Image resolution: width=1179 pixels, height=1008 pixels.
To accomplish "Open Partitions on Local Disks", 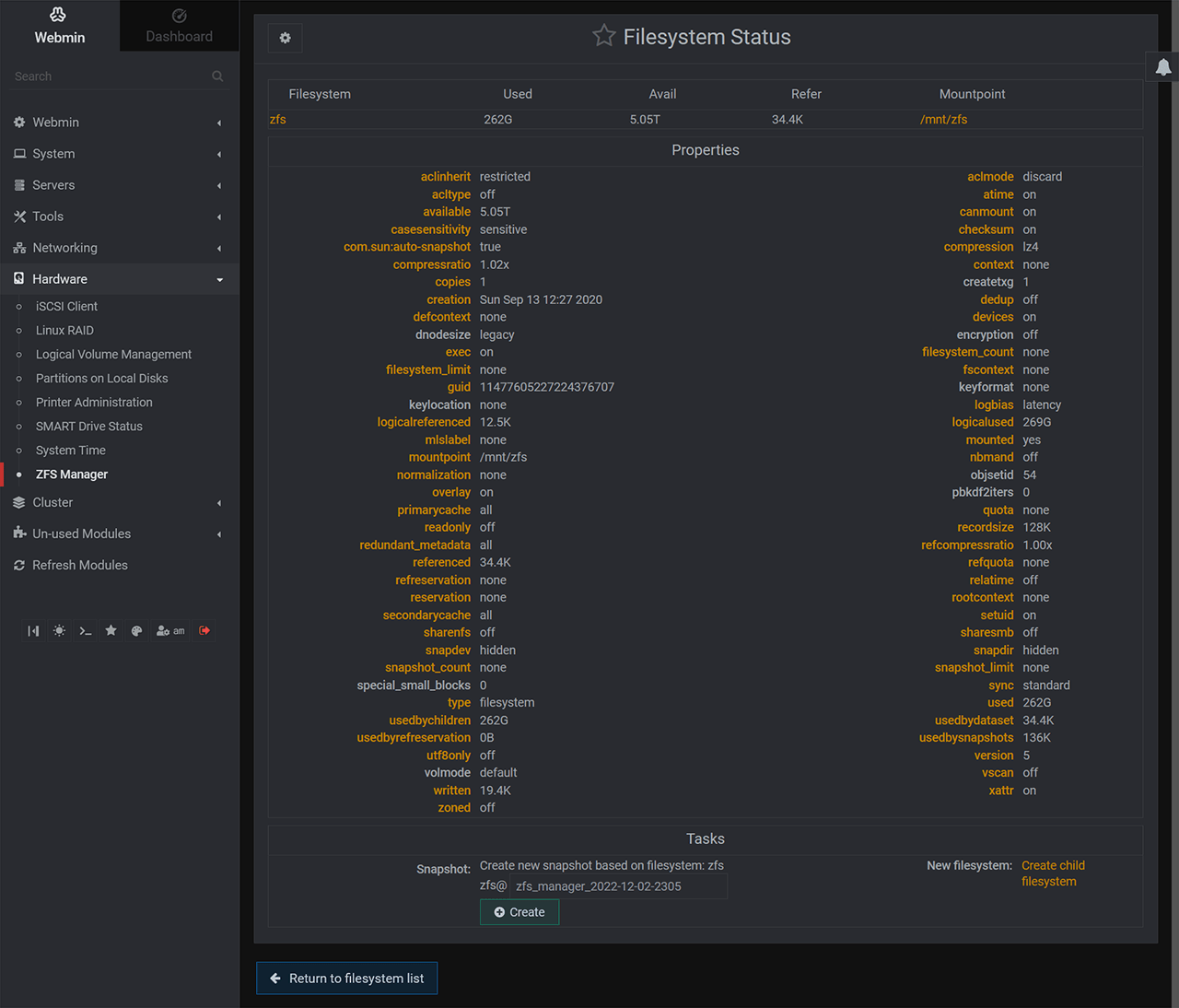I will pyautogui.click(x=101, y=379).
